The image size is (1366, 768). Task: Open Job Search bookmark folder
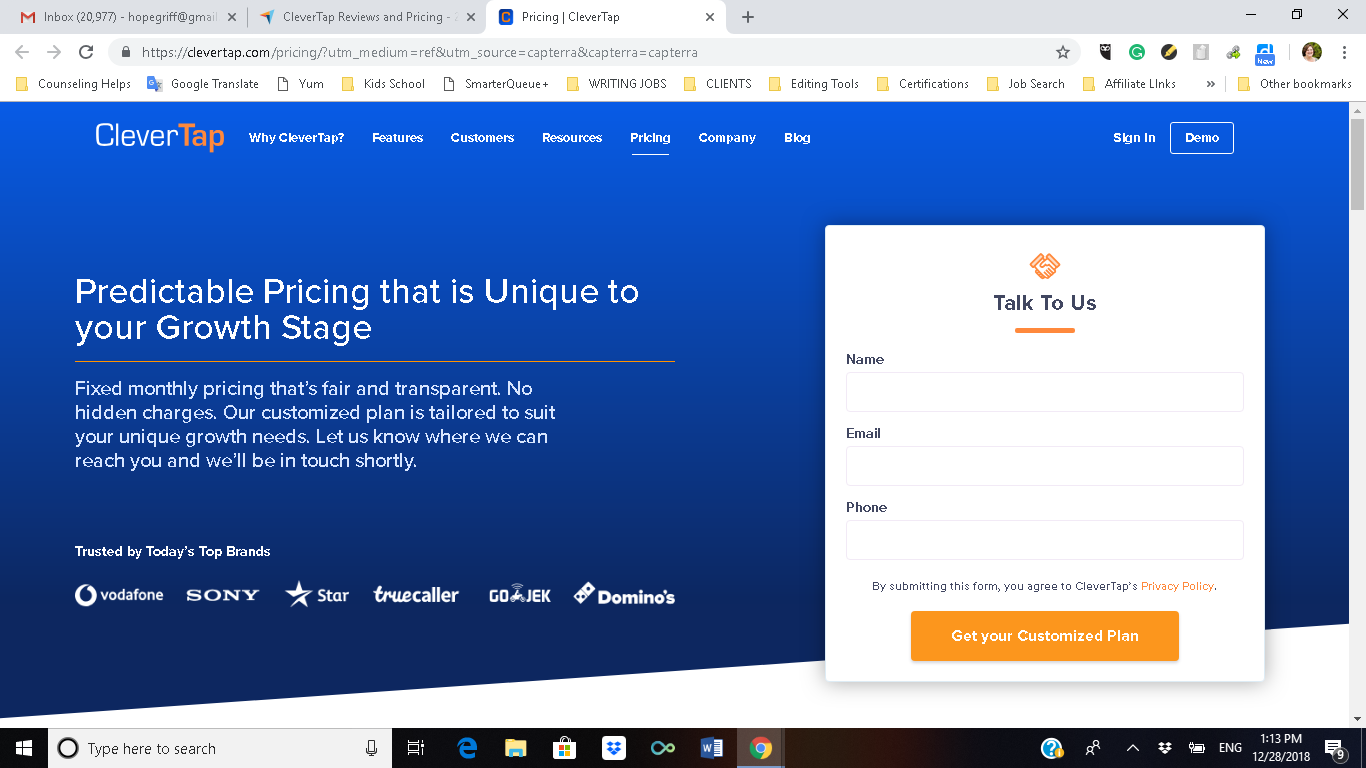point(1025,84)
